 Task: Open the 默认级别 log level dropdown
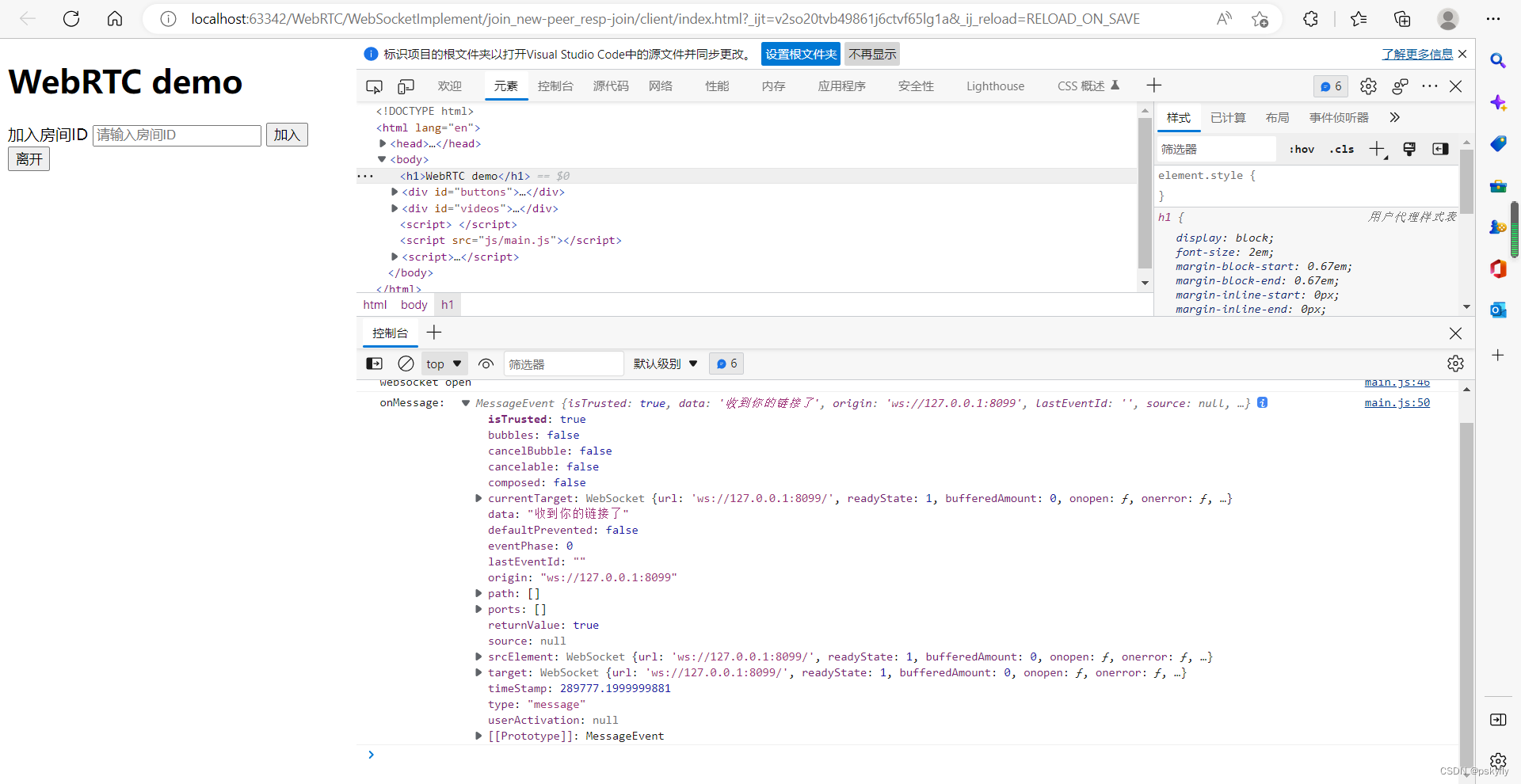click(665, 363)
